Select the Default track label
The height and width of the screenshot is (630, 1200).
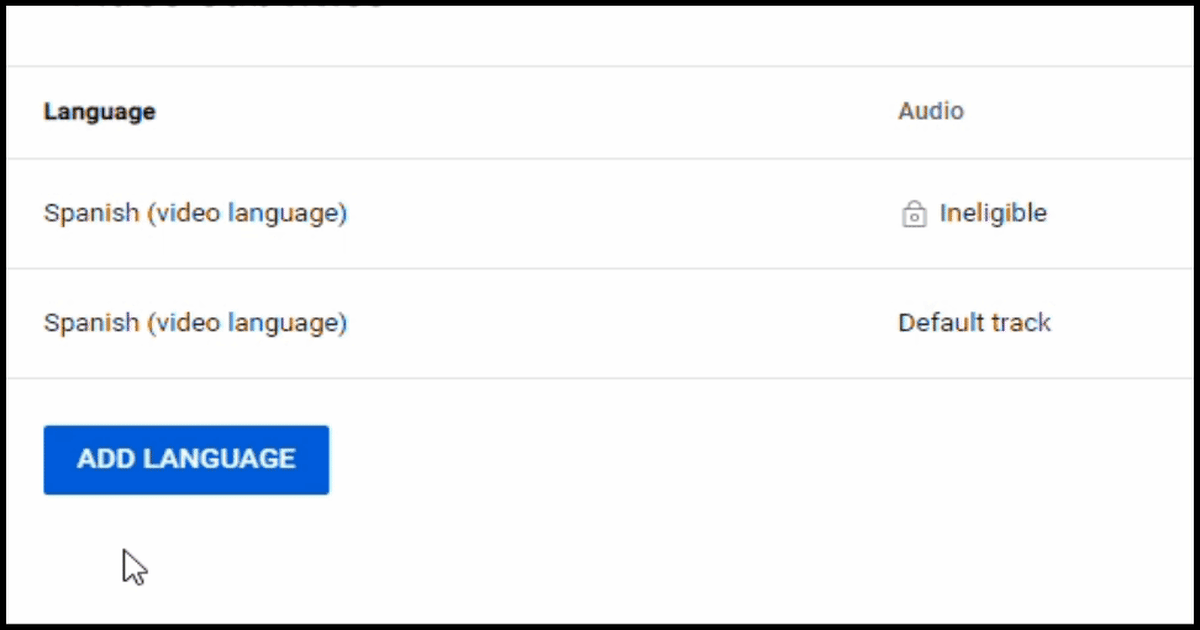974,322
